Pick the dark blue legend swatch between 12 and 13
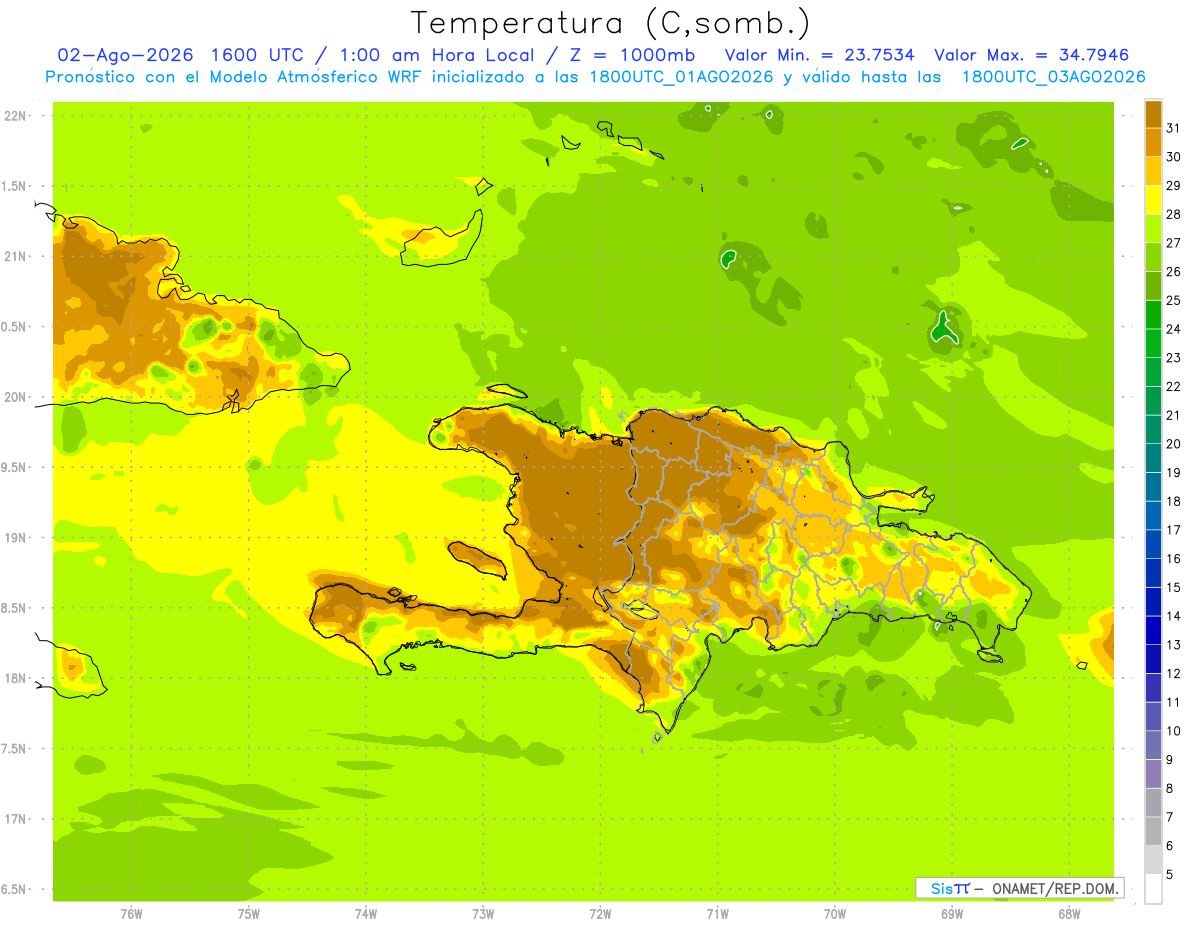This screenshot has height=927, width=1200. pos(1153,659)
